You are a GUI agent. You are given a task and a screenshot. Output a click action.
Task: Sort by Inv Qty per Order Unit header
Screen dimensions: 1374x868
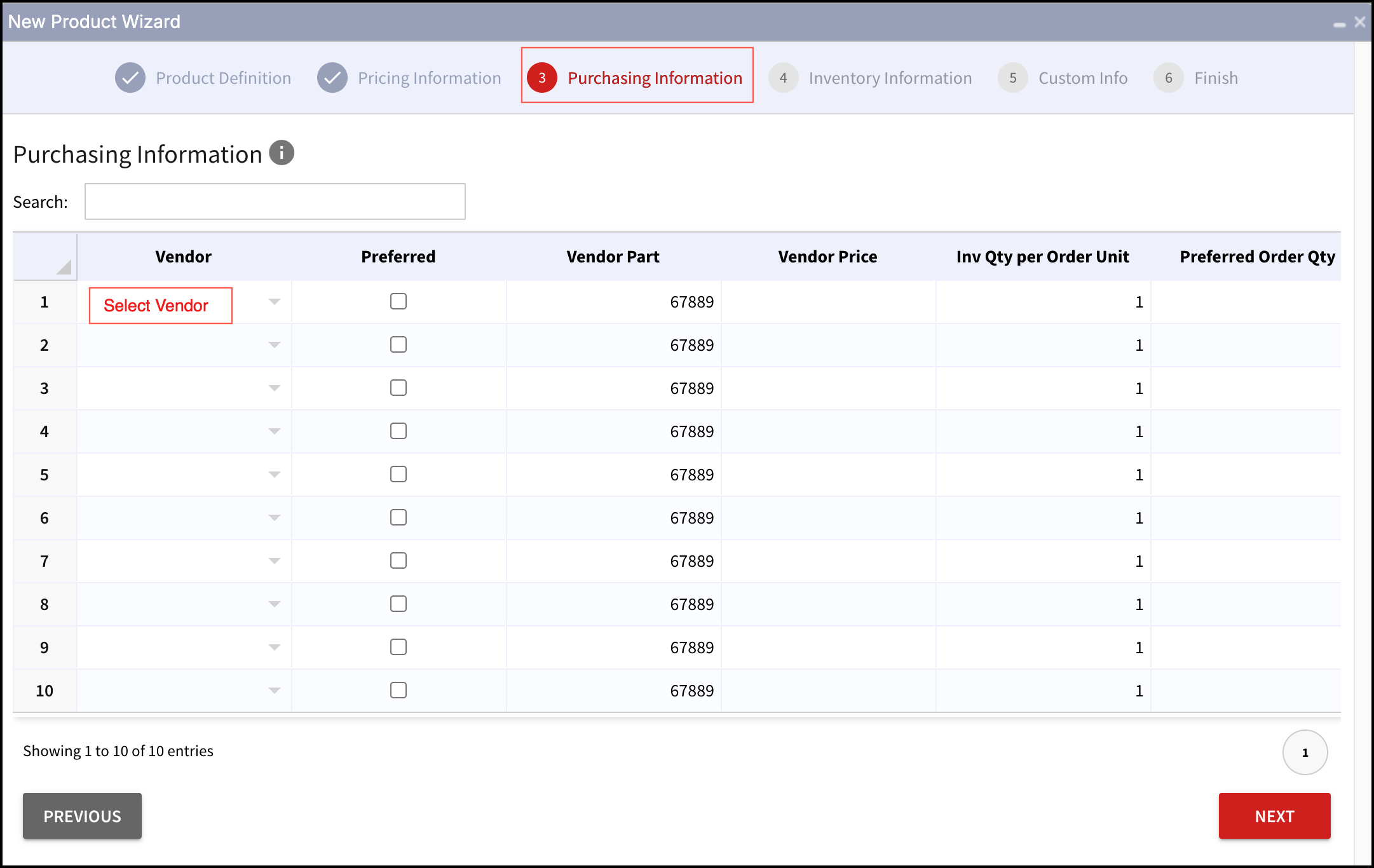pyautogui.click(x=1043, y=257)
